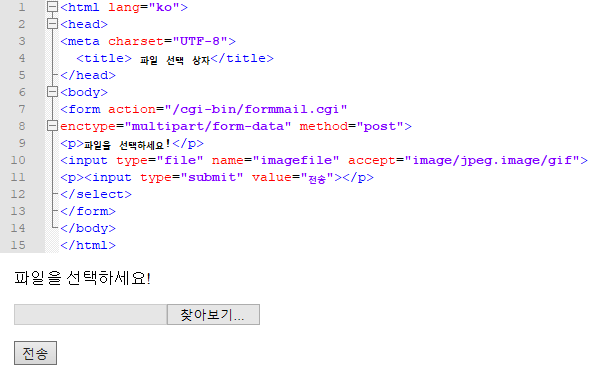Click line number 15 in the gutter
Screen dimensions: 595x374
point(18,245)
